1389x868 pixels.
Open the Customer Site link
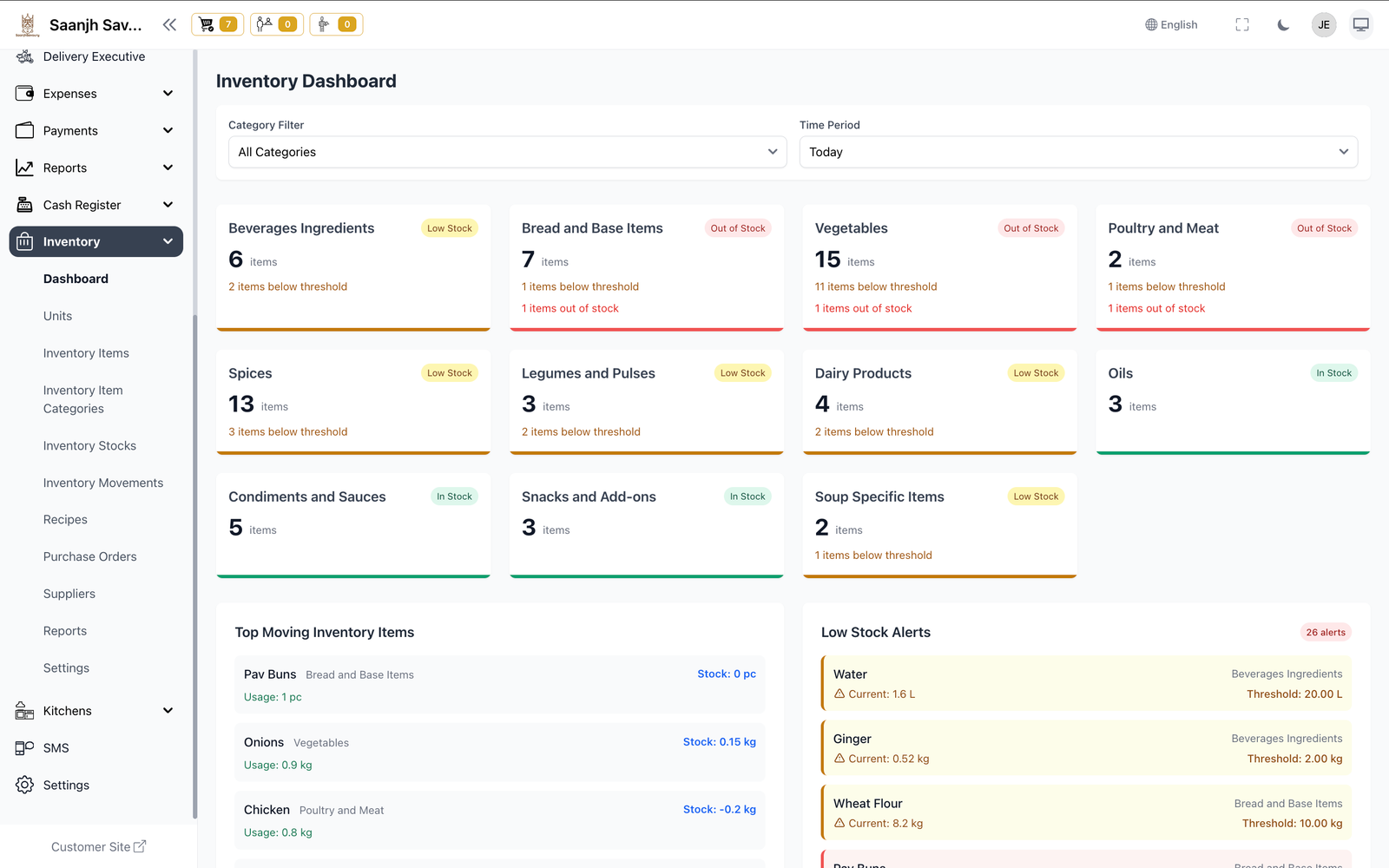98,846
